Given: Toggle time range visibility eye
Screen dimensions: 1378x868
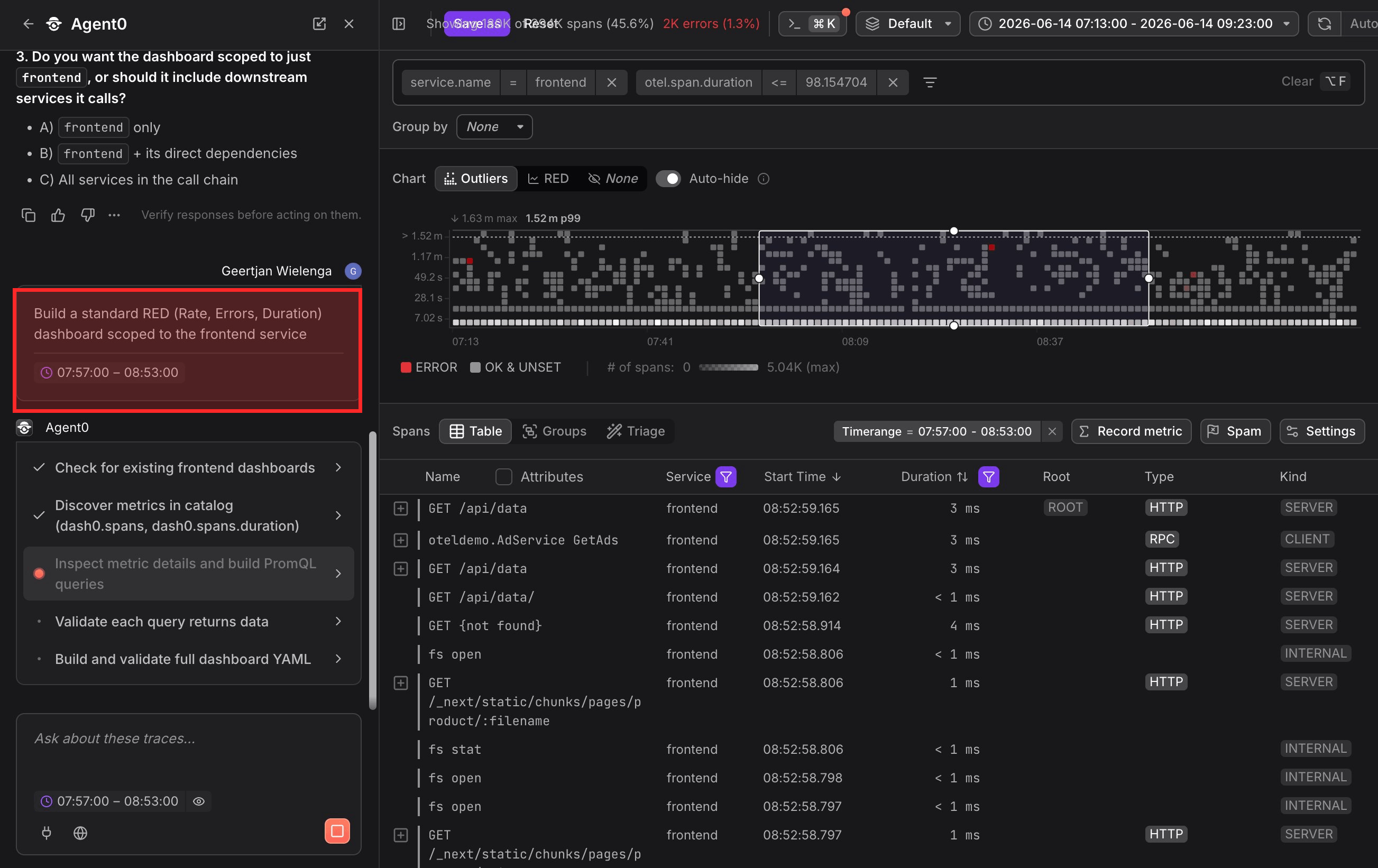Looking at the screenshot, I should [199, 801].
